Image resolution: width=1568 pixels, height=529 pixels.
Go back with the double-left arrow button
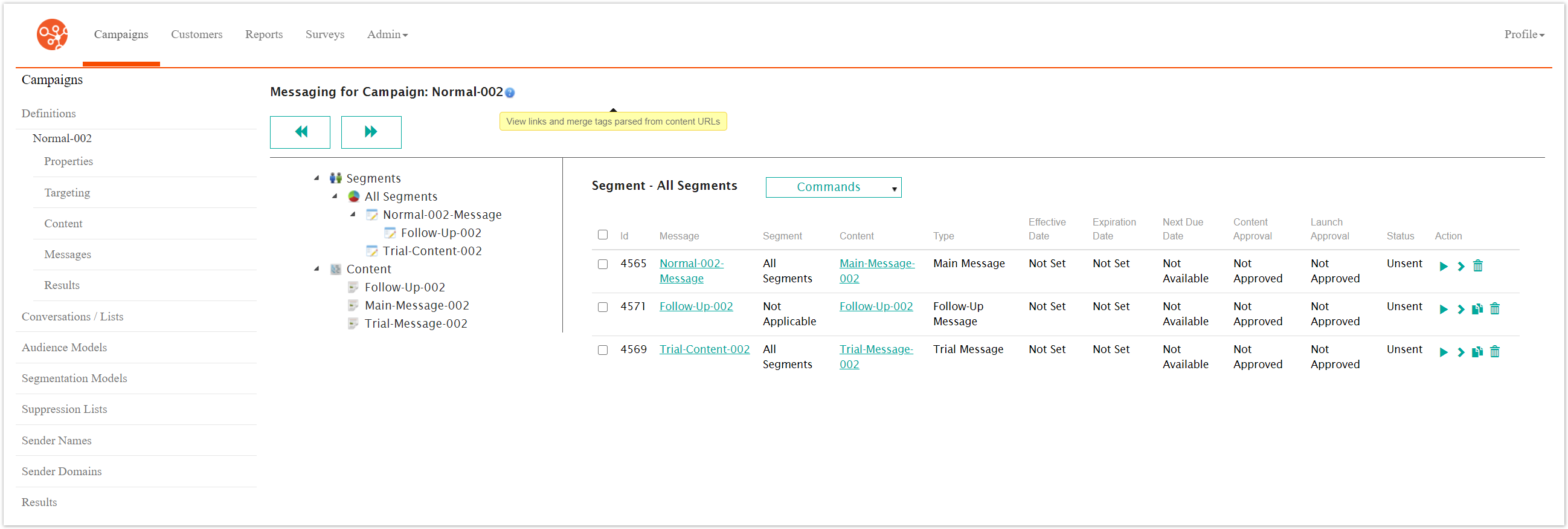300,132
